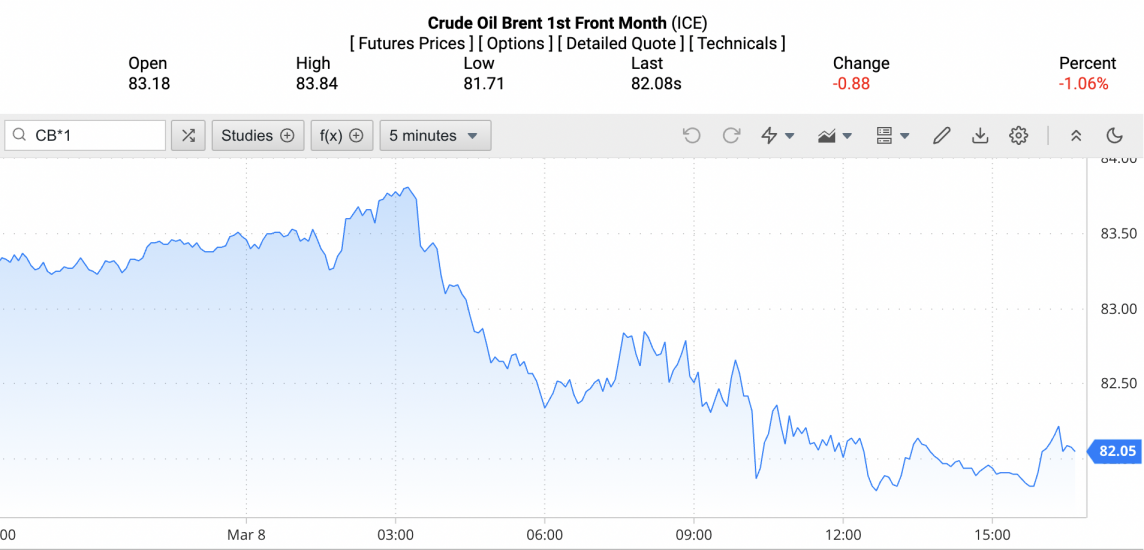Open chart settings gear icon
1144x550 pixels.
[x=1018, y=136]
